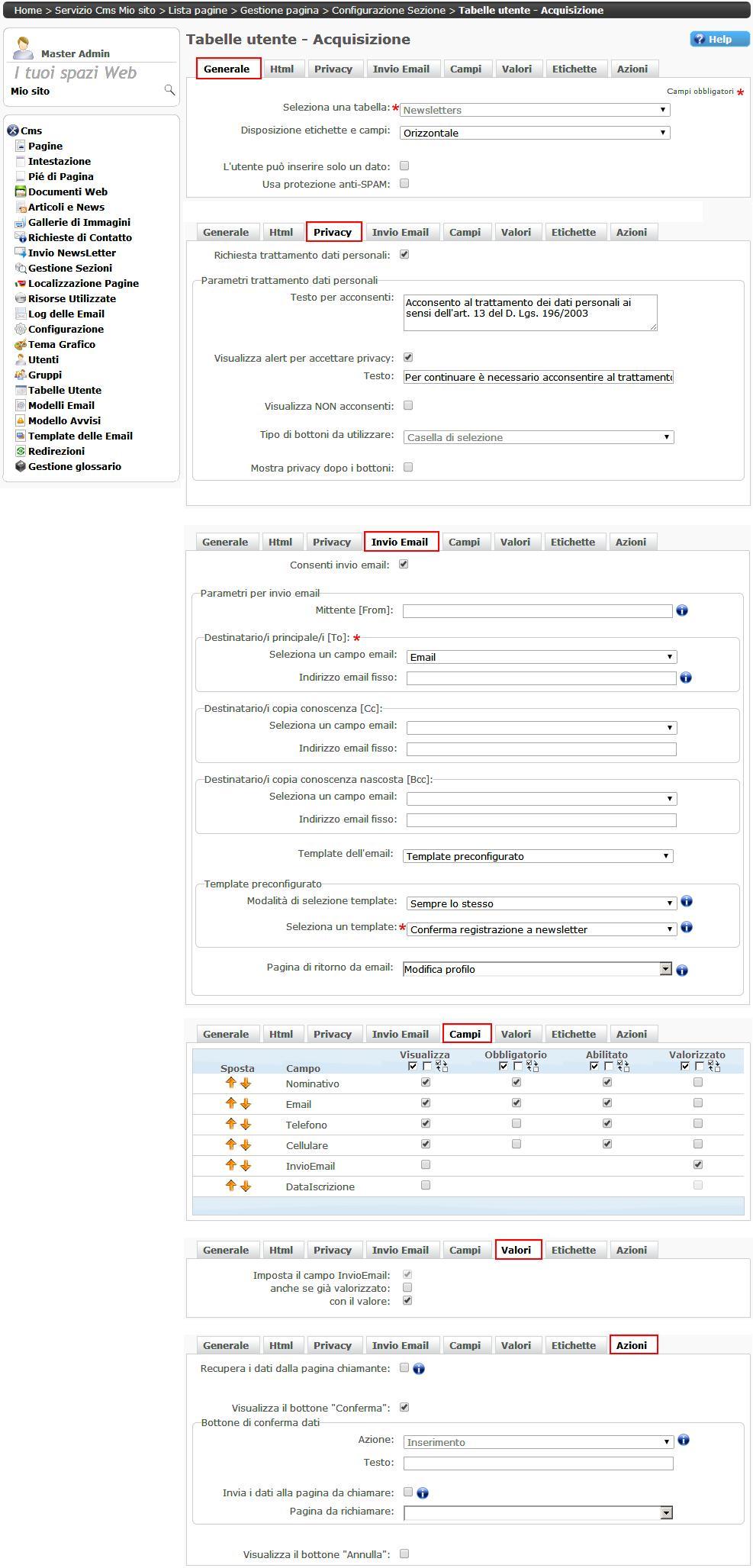Expand the Template dell'email dropdown

point(538,856)
